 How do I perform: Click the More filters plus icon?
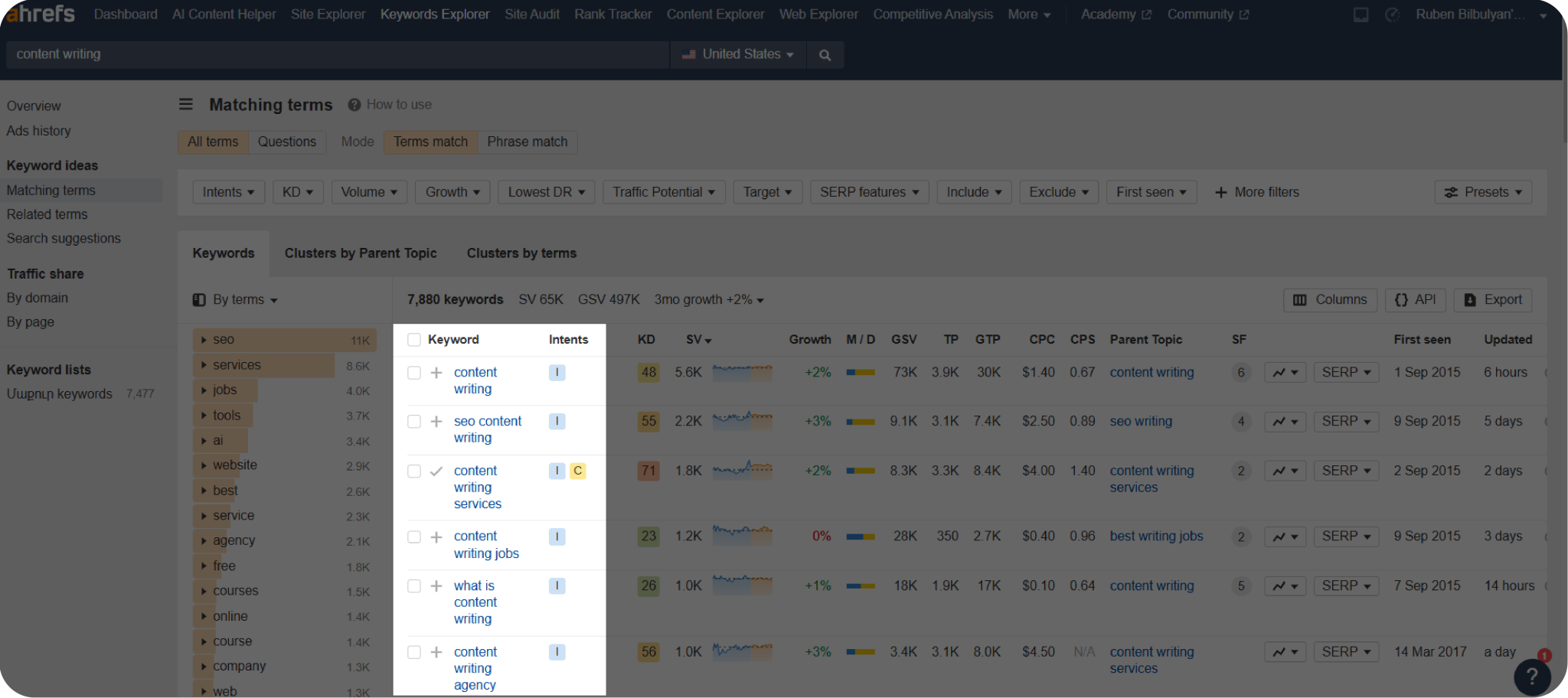point(1220,192)
